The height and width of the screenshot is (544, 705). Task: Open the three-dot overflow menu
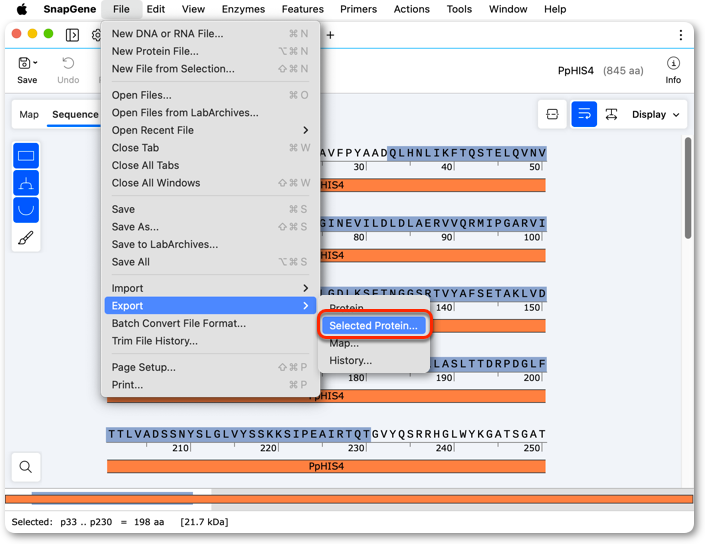point(681,35)
